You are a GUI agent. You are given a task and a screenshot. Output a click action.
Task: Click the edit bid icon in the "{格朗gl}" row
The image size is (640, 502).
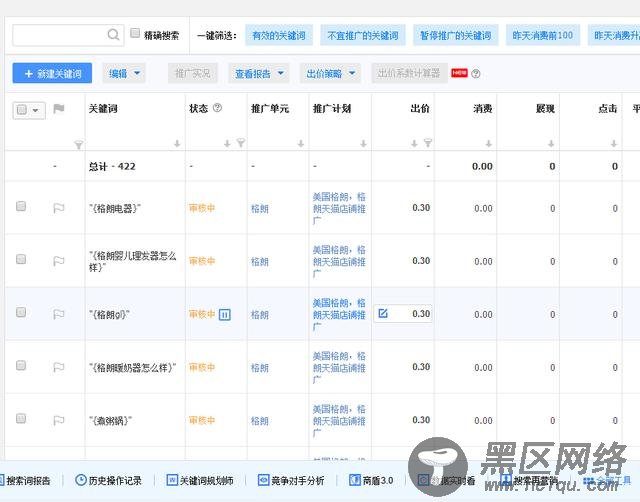383,313
